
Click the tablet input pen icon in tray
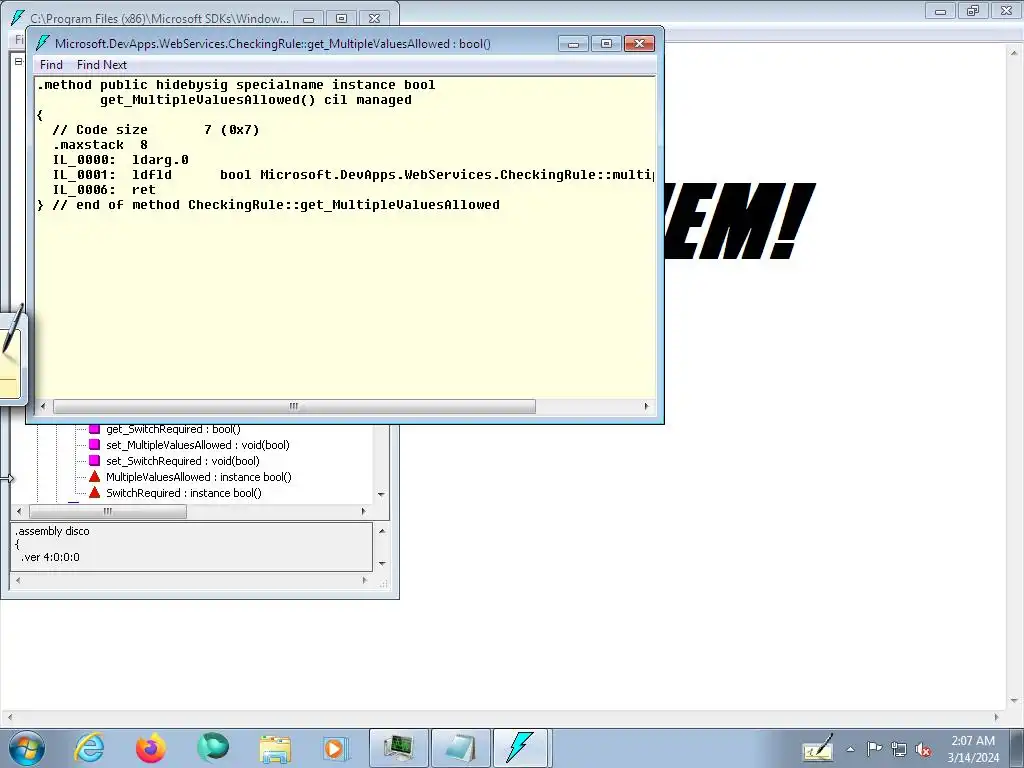pos(818,748)
